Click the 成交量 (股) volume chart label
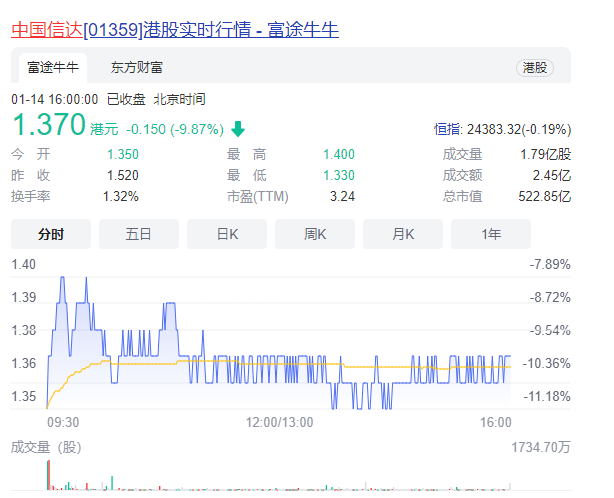 pos(46,447)
